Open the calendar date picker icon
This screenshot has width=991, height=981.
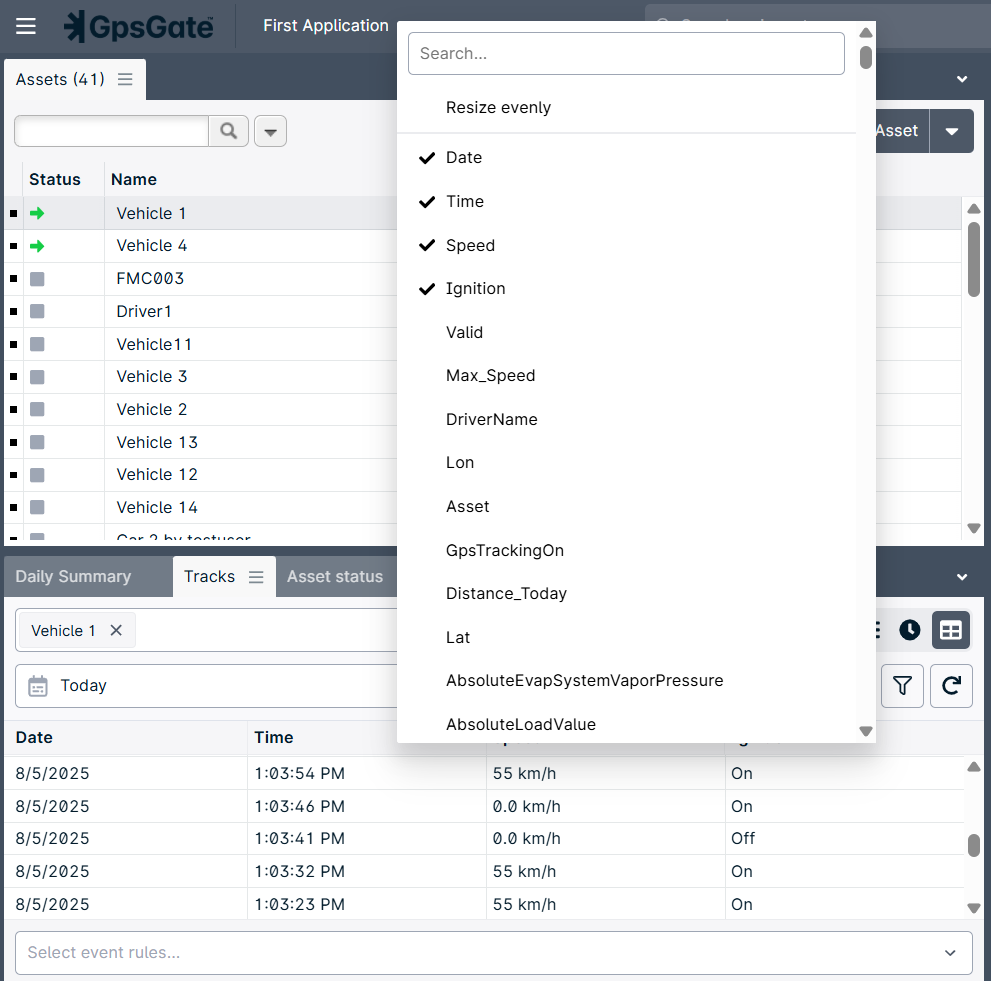(x=38, y=686)
